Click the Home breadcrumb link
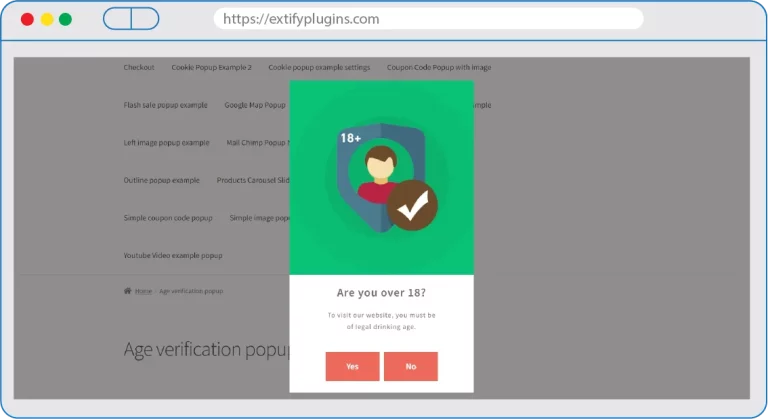The image size is (768, 419). 143,291
